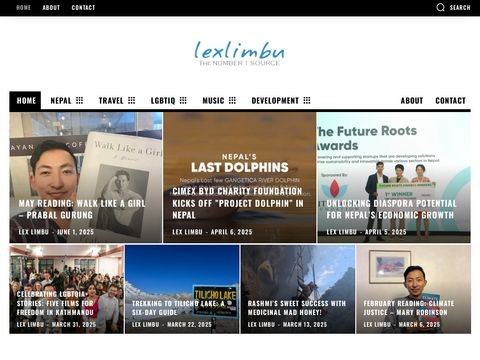Click the date March 13, 2025

coord(305,324)
